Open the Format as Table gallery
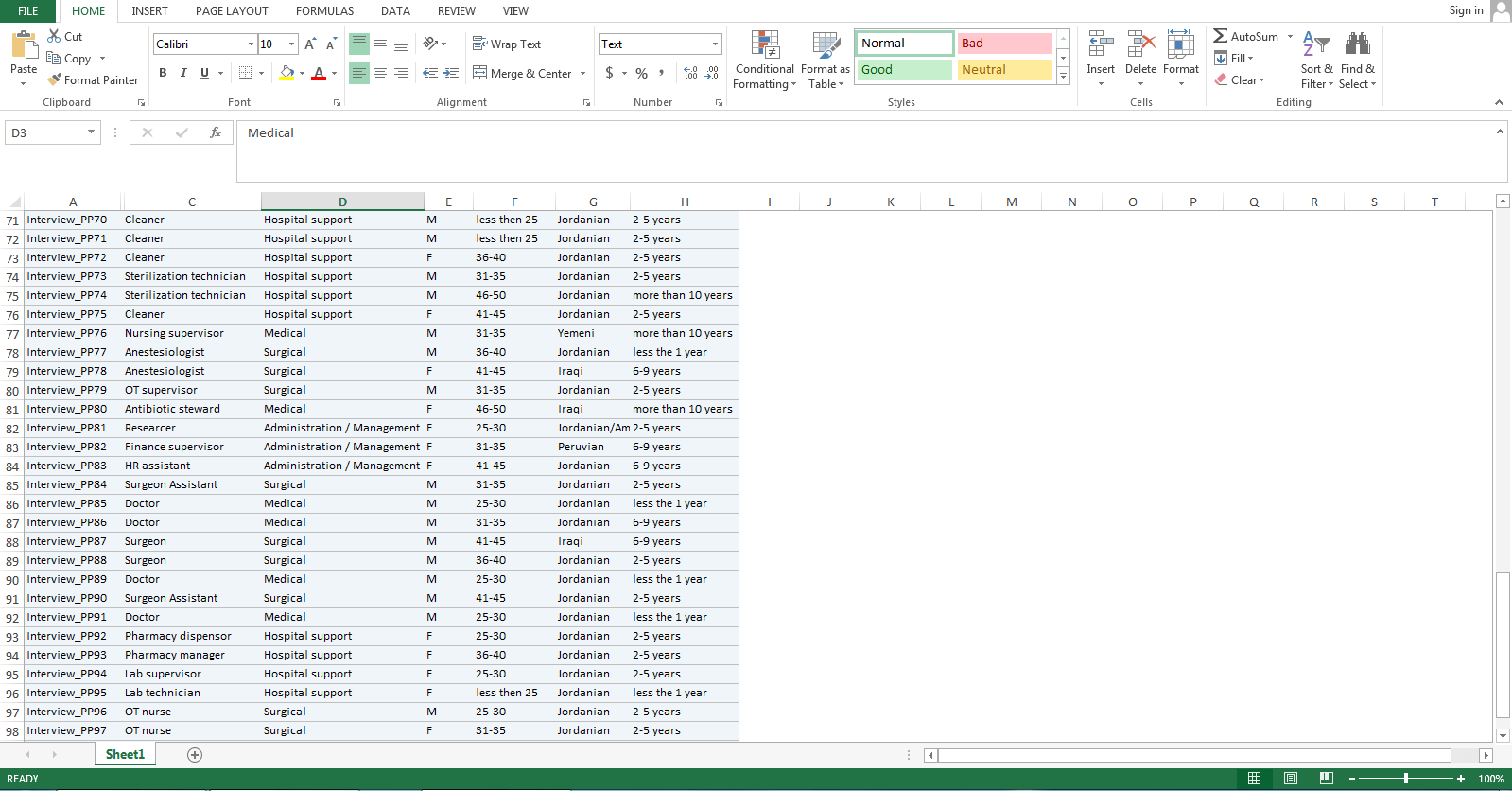This screenshot has height=791, width=1512. point(826,61)
